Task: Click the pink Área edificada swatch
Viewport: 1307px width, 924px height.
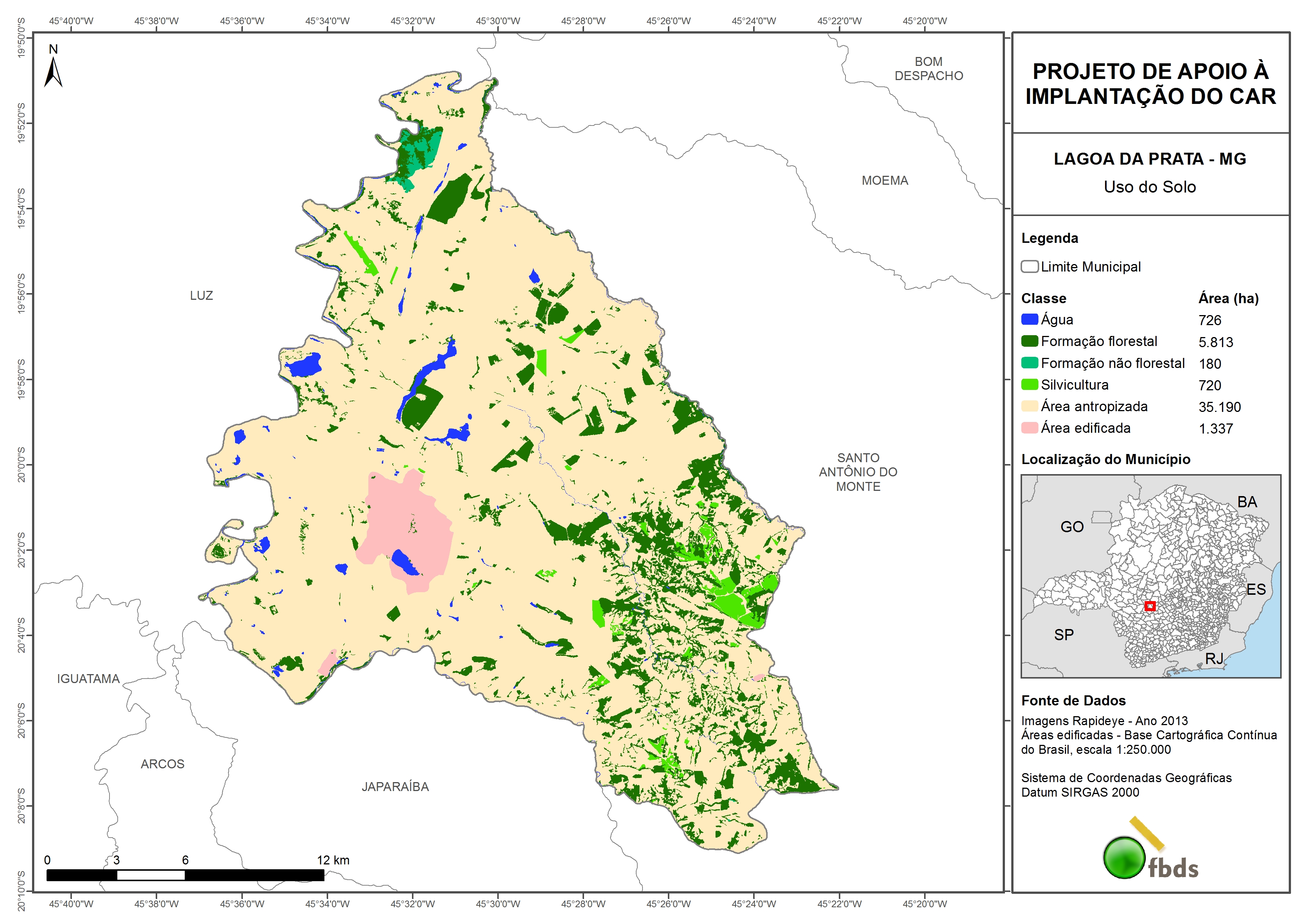Action: click(1029, 428)
